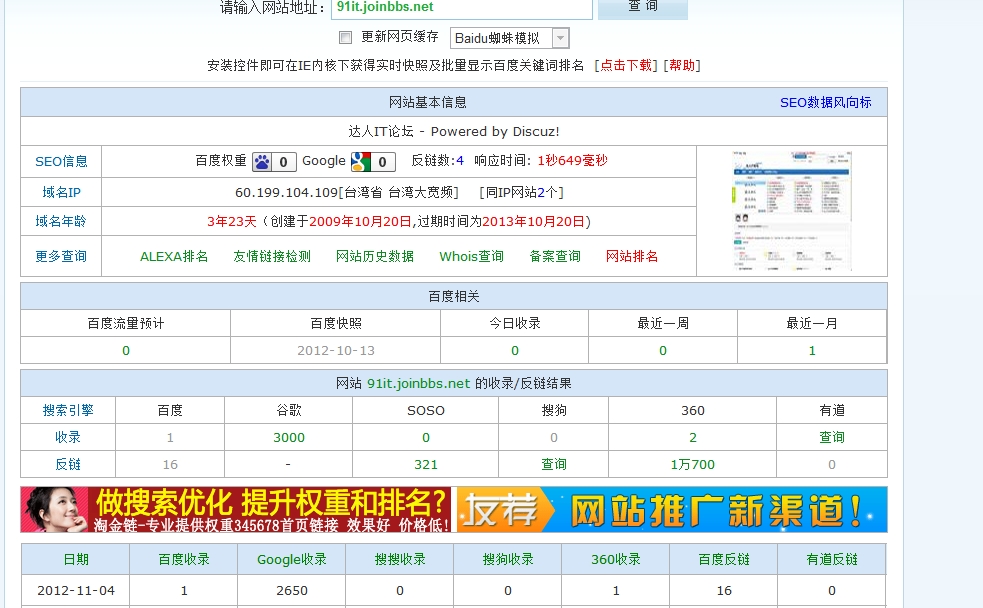Click the 同IP网站 count 2
Screen dimensions: 983x608
541,192
